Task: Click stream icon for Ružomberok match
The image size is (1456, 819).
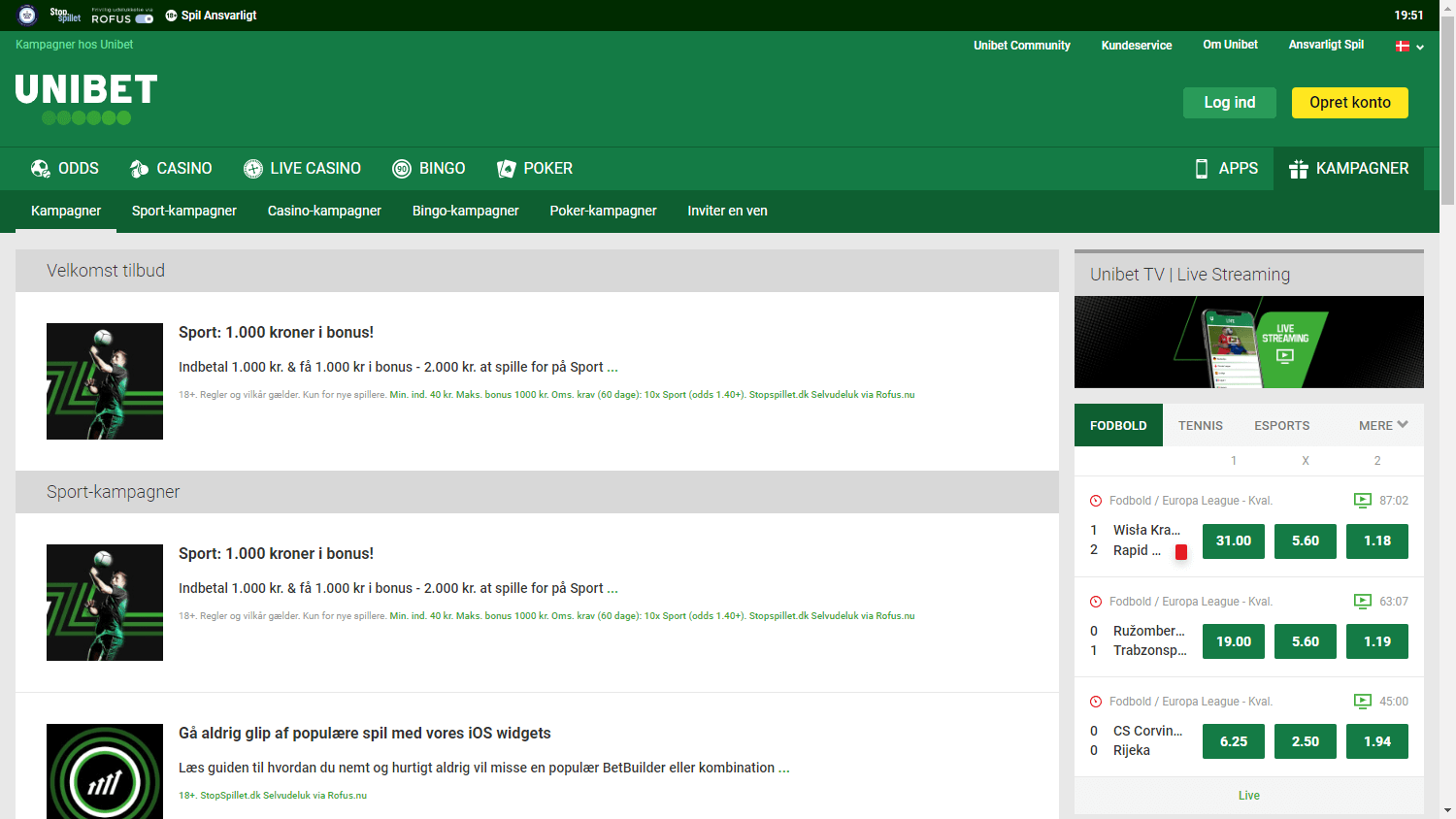Action: point(1363,602)
